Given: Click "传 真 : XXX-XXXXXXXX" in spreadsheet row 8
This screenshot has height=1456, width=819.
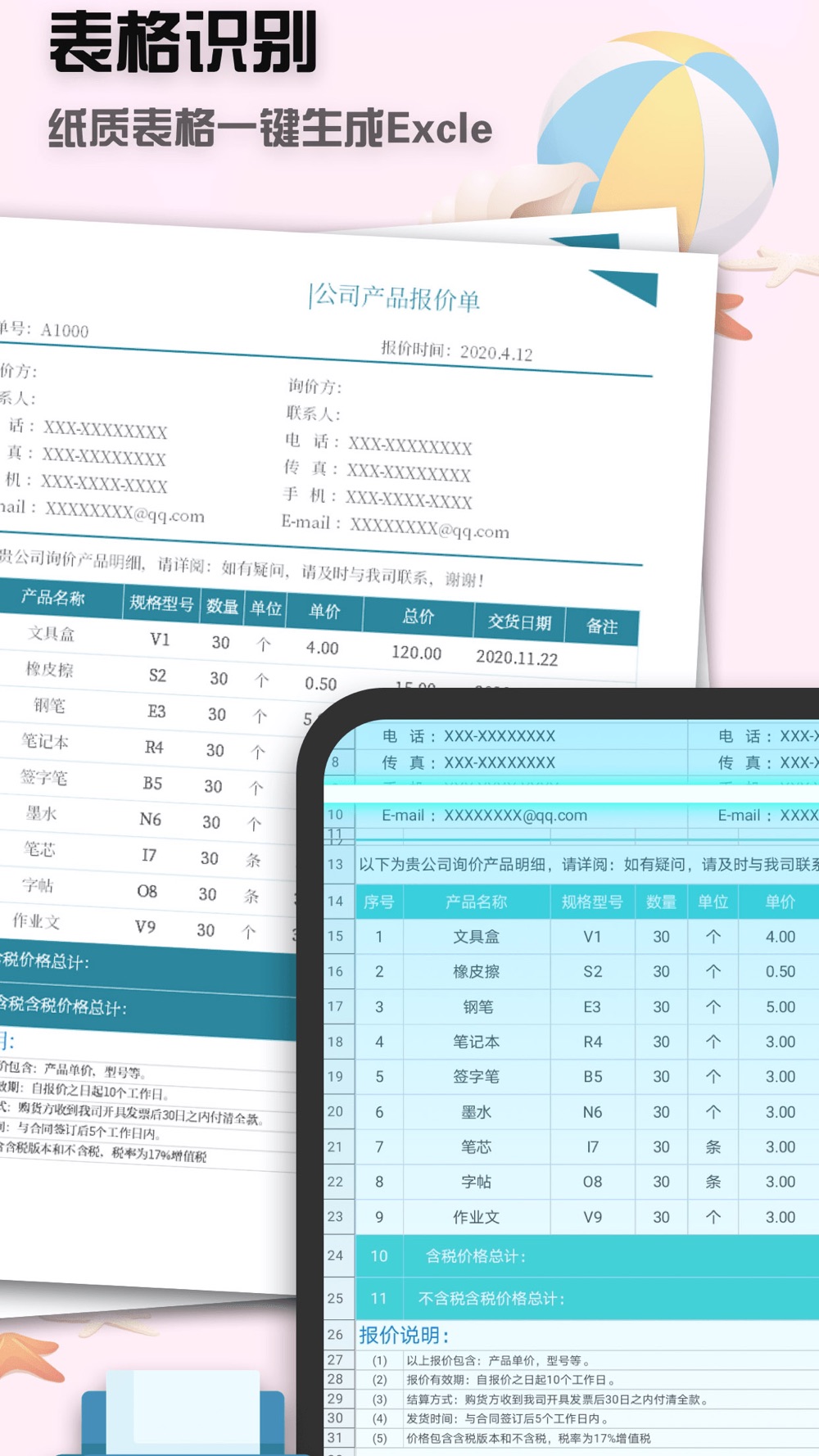Looking at the screenshot, I should coord(468,762).
